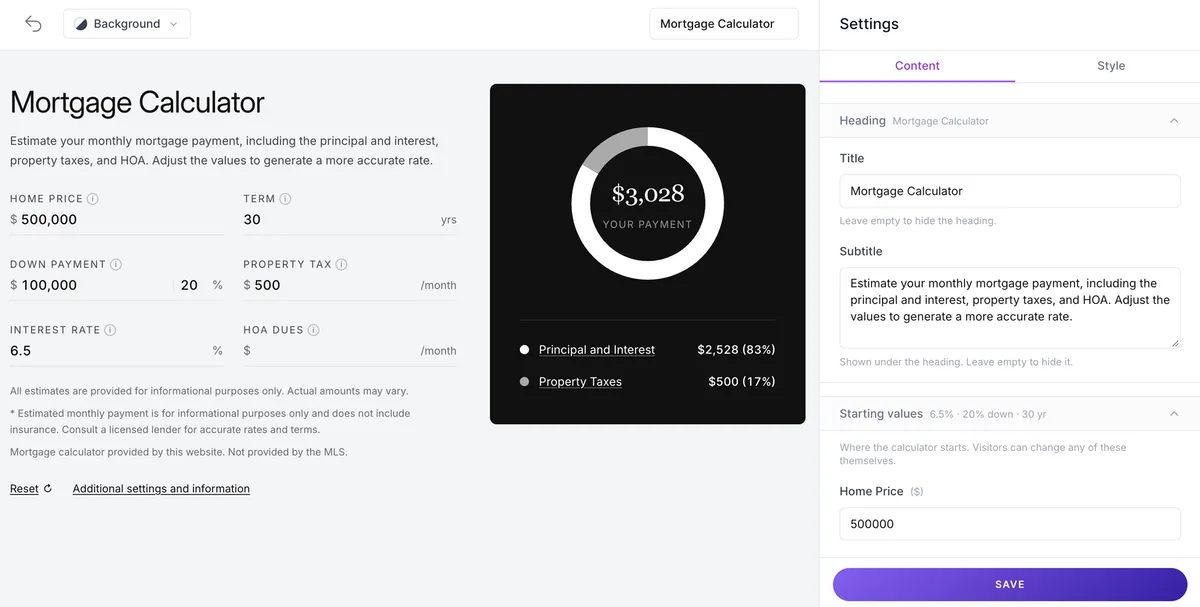
Task: Click the Reset circular arrow icon
Action: (48, 489)
